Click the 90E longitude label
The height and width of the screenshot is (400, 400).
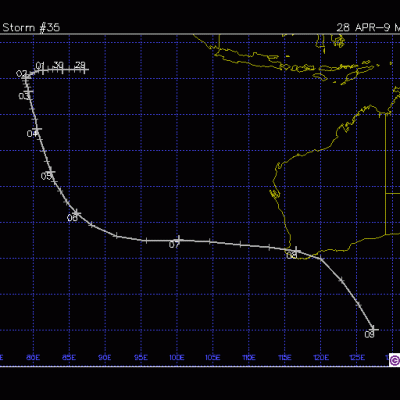(105, 358)
